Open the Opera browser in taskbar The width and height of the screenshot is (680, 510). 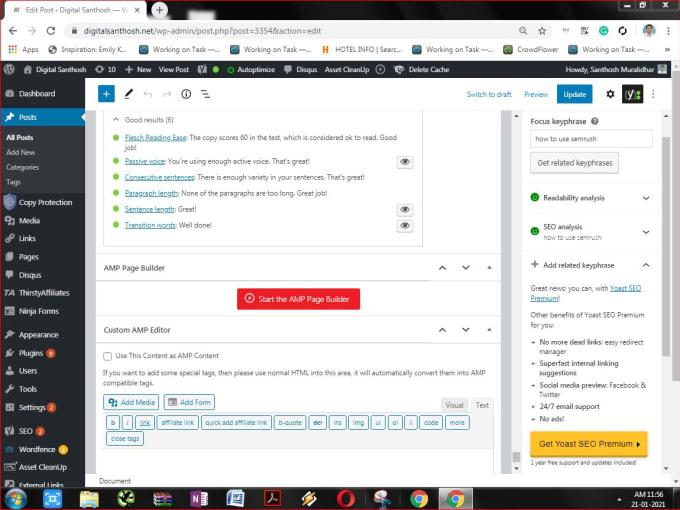pyautogui.click(x=346, y=499)
